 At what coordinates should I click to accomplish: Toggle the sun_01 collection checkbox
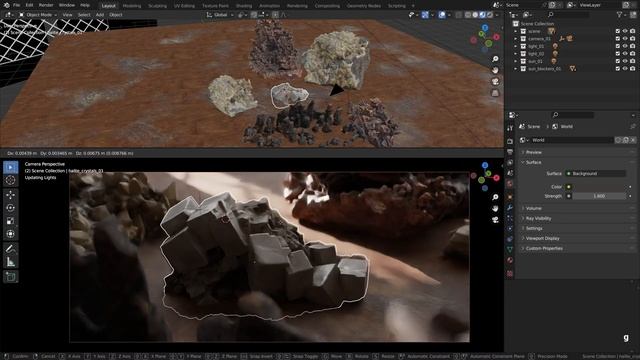point(618,61)
